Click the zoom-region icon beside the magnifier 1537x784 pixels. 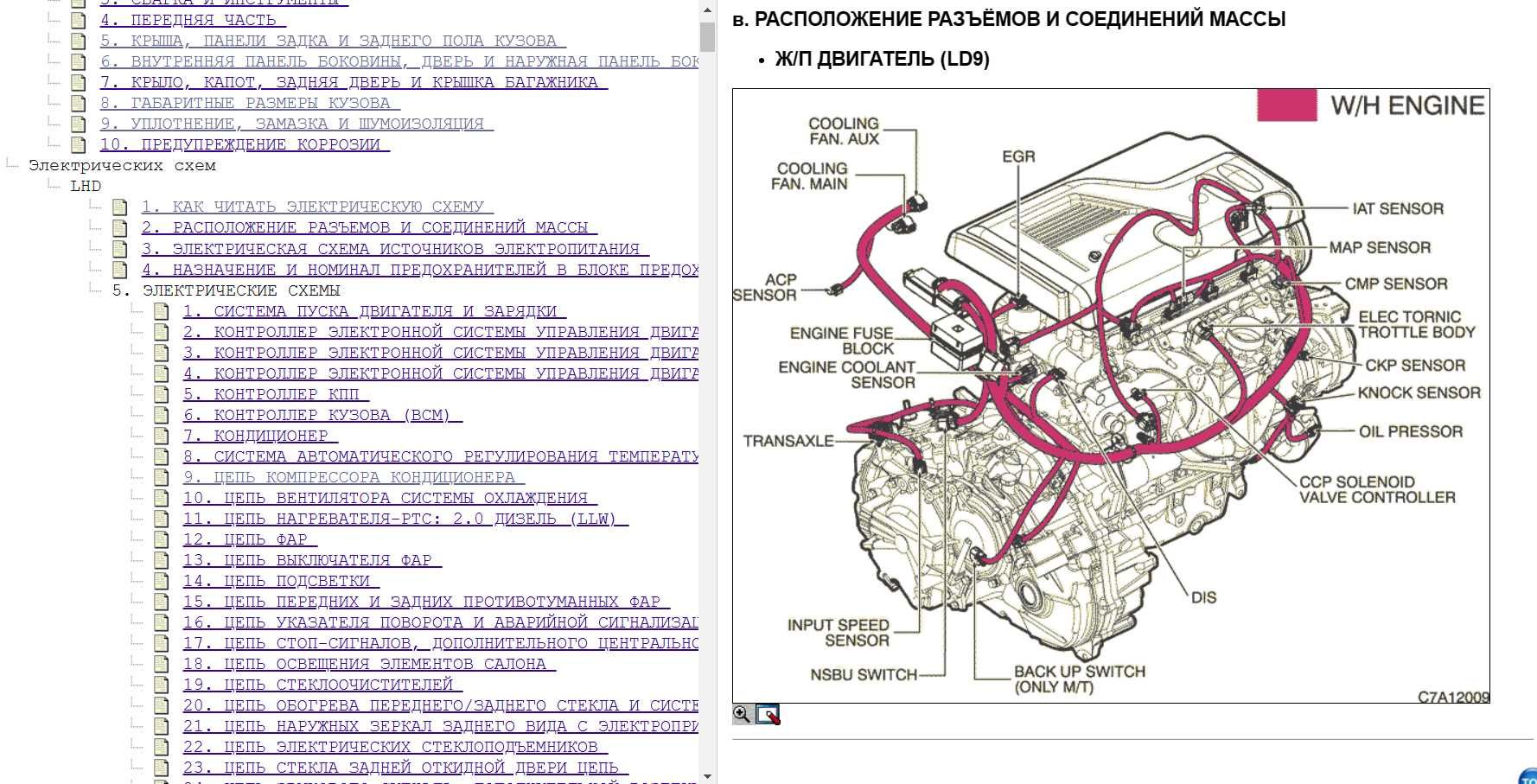coord(768,714)
